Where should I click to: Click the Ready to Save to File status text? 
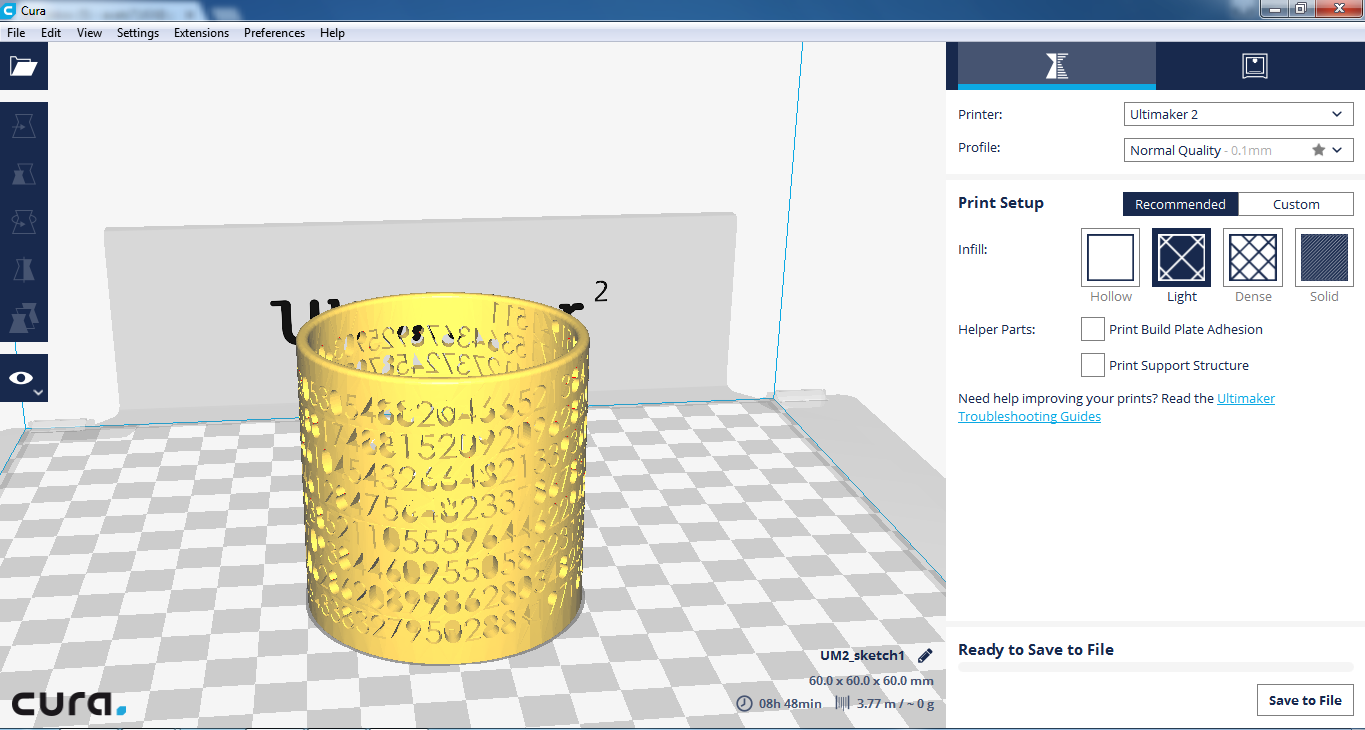tap(1036, 650)
